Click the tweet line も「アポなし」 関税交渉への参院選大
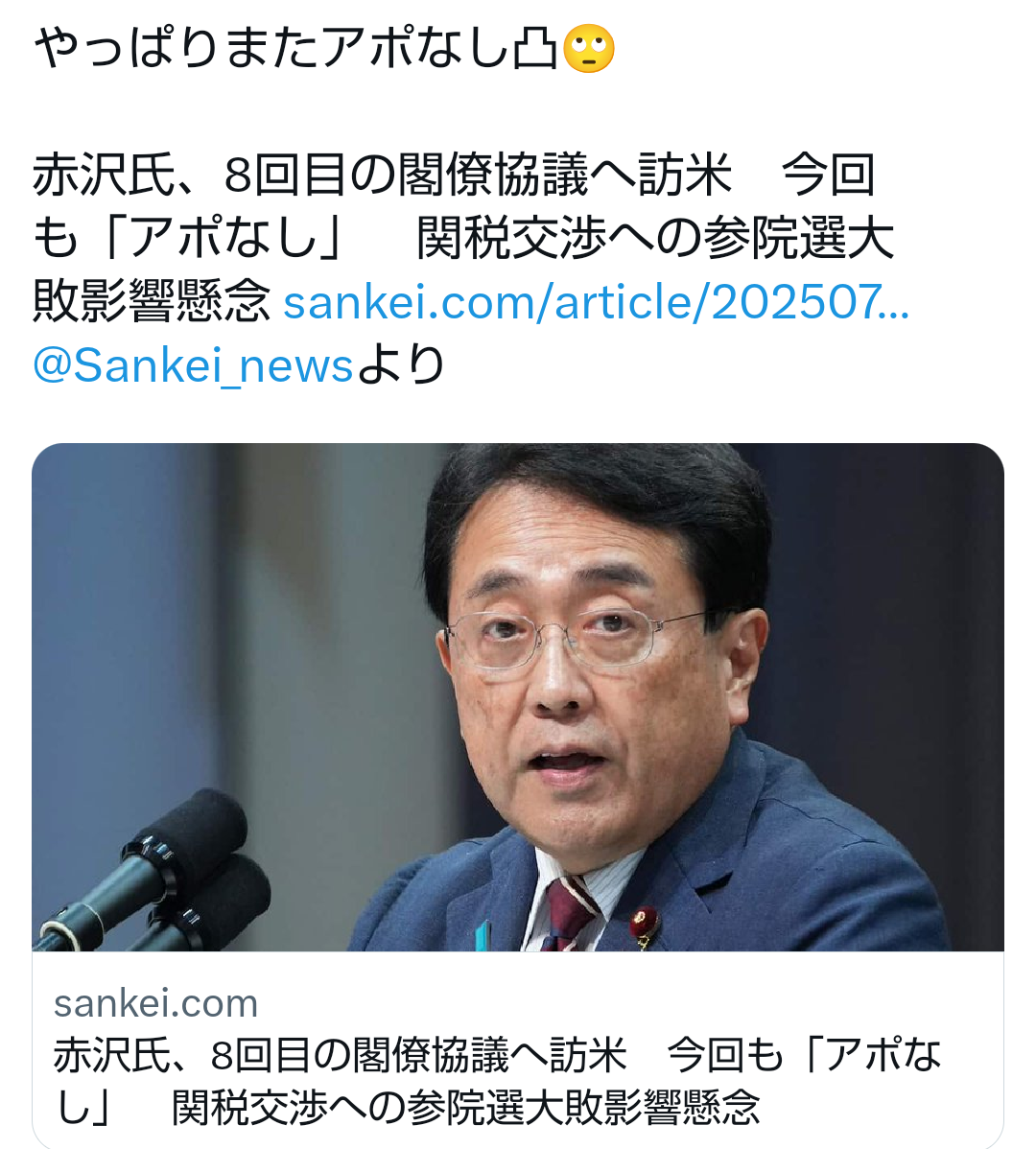 pos(463,239)
